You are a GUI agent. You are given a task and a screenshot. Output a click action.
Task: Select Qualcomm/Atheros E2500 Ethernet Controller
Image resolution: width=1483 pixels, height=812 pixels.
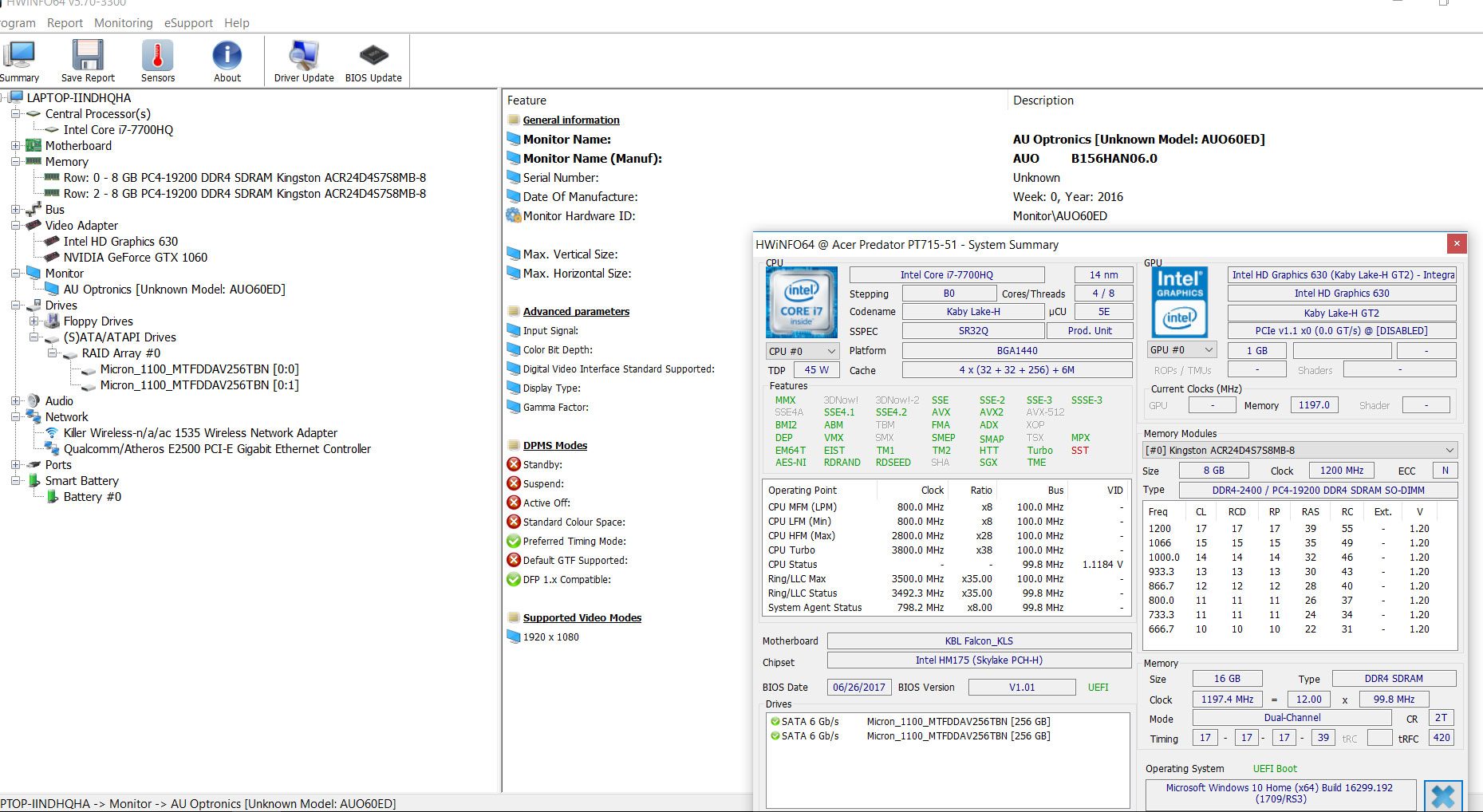[217, 448]
